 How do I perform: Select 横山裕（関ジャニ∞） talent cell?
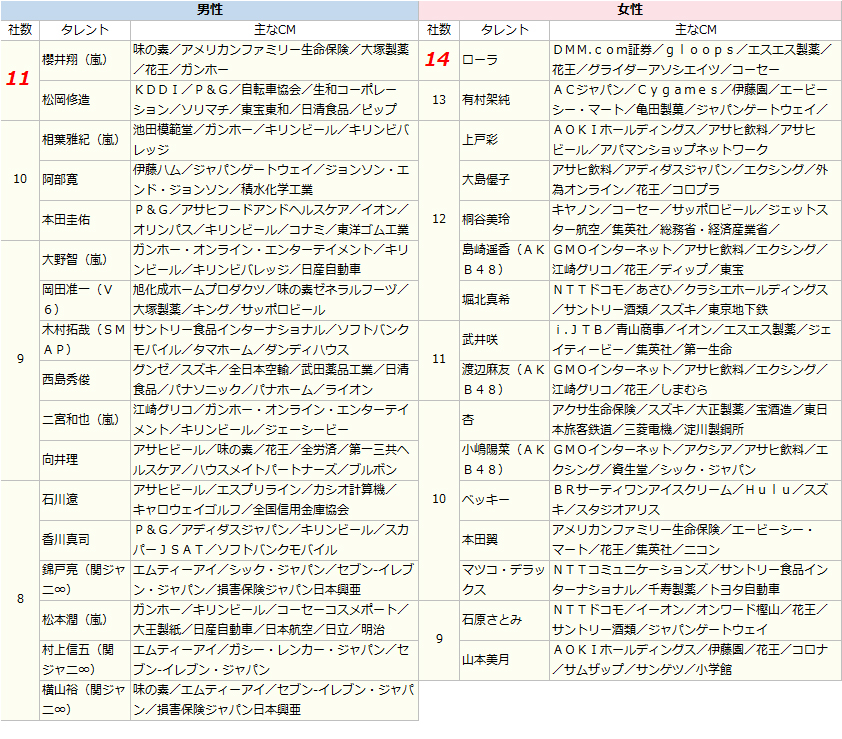(85, 700)
